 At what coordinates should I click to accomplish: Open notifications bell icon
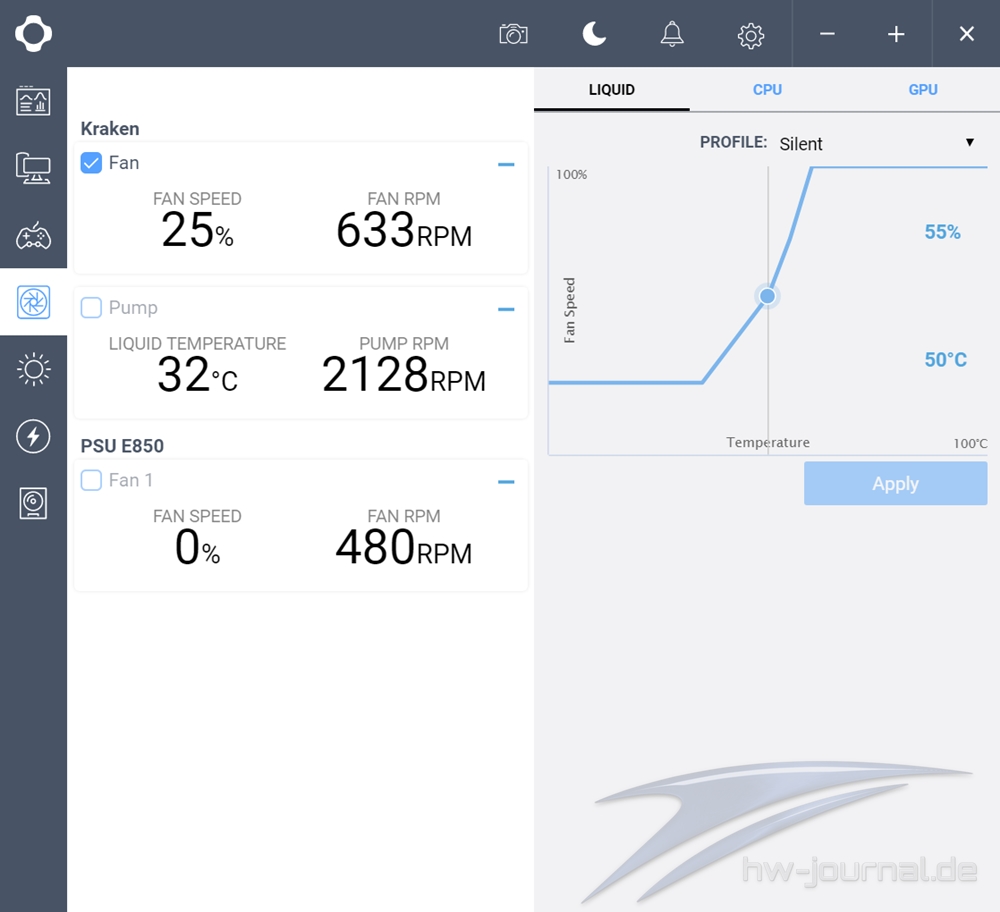(672, 34)
